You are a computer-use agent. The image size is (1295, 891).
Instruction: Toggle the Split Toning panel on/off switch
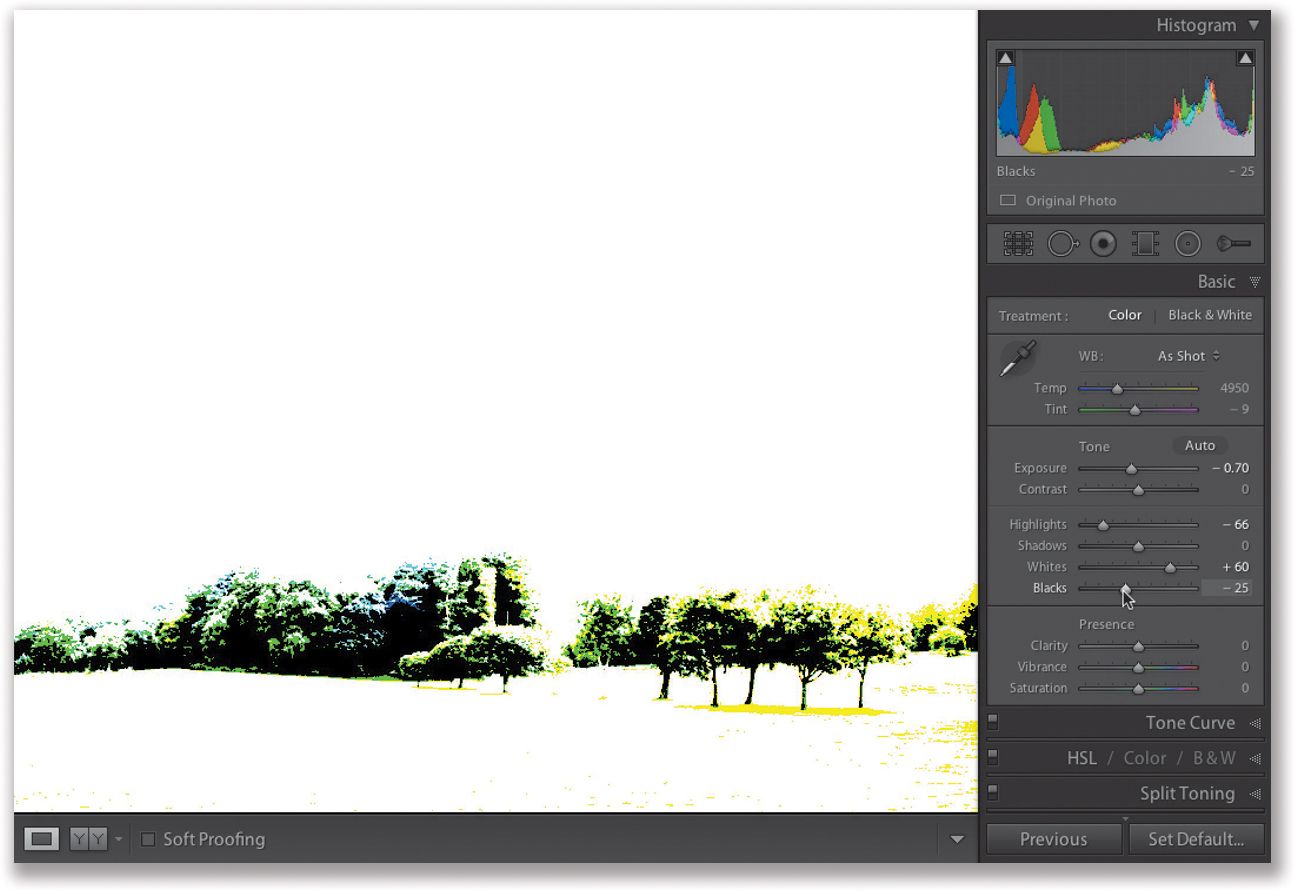pos(993,792)
